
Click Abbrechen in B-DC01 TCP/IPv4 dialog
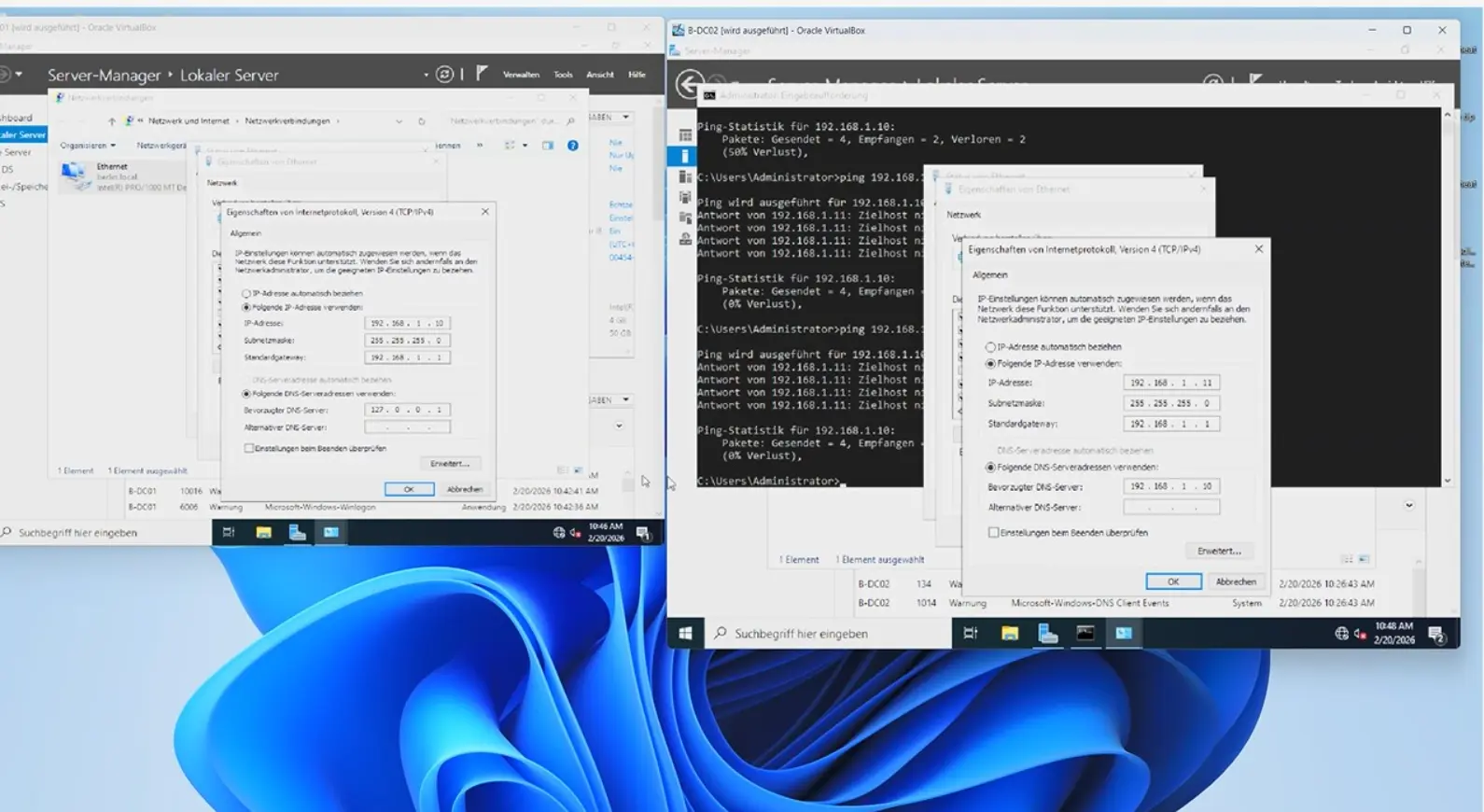click(464, 489)
